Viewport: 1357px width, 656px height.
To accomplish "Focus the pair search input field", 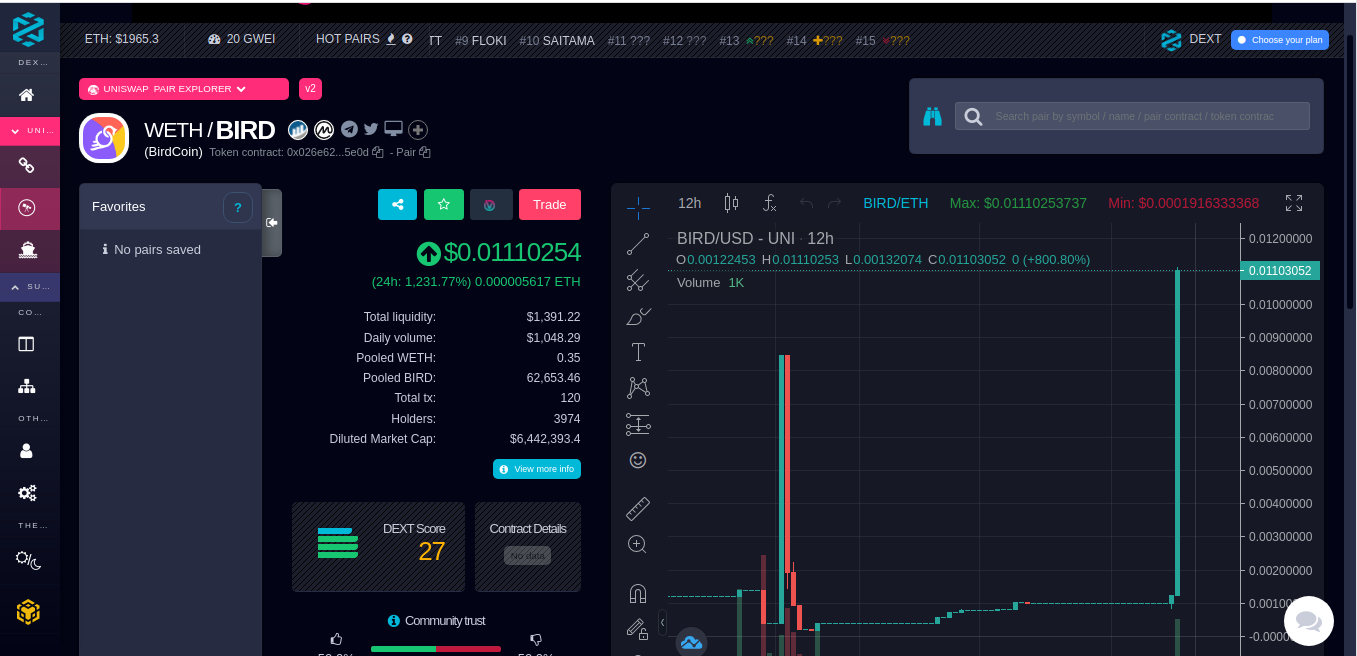I will 1132,116.
